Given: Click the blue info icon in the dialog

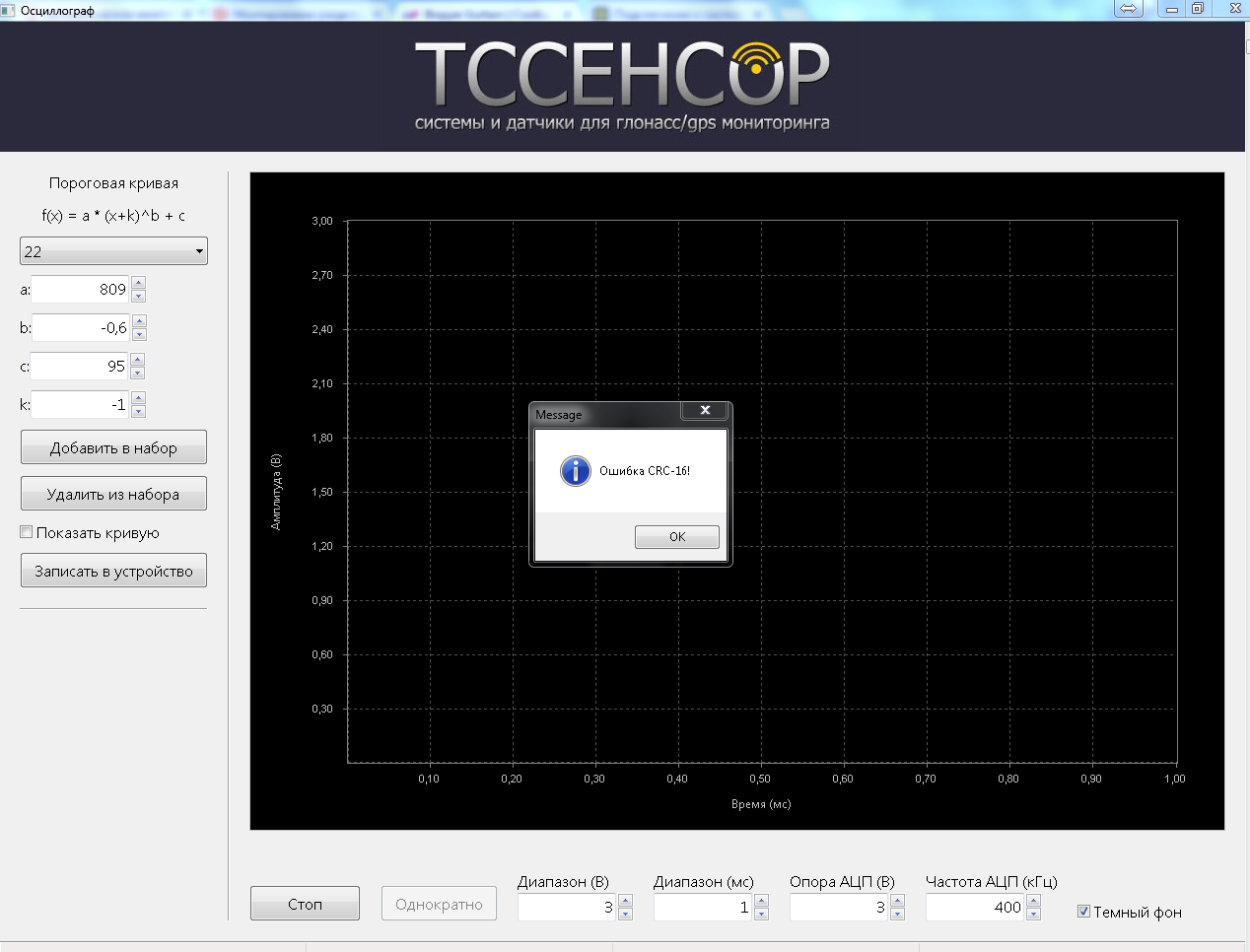Looking at the screenshot, I should [x=575, y=471].
